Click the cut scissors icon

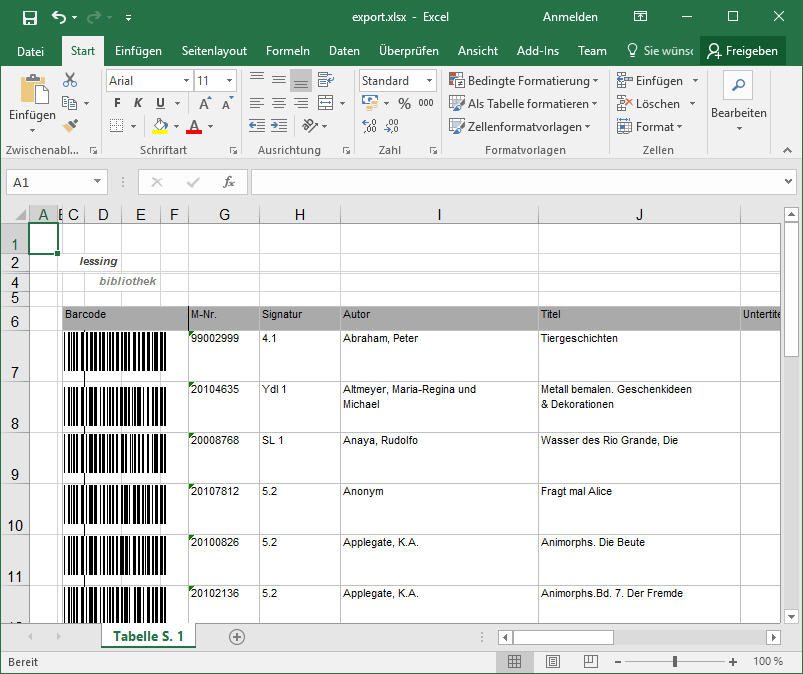[x=70, y=80]
